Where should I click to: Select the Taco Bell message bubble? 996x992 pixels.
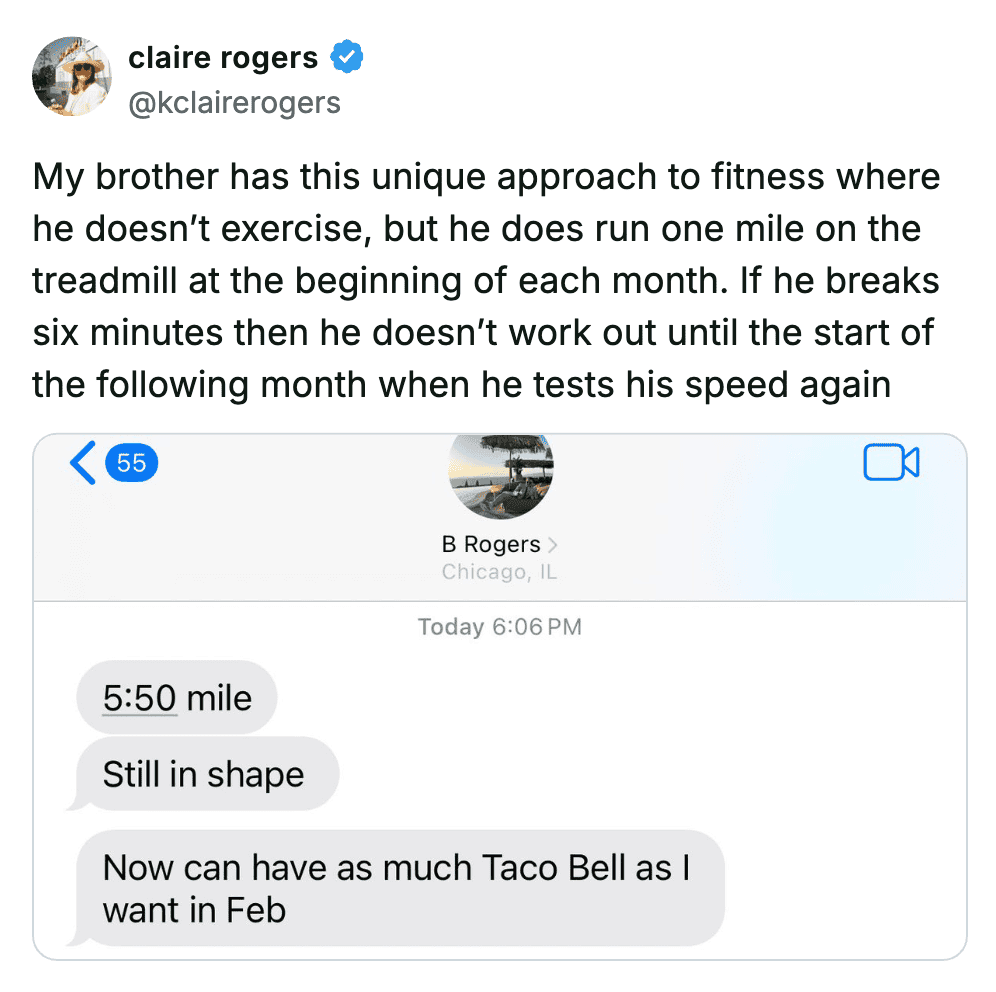click(x=396, y=888)
